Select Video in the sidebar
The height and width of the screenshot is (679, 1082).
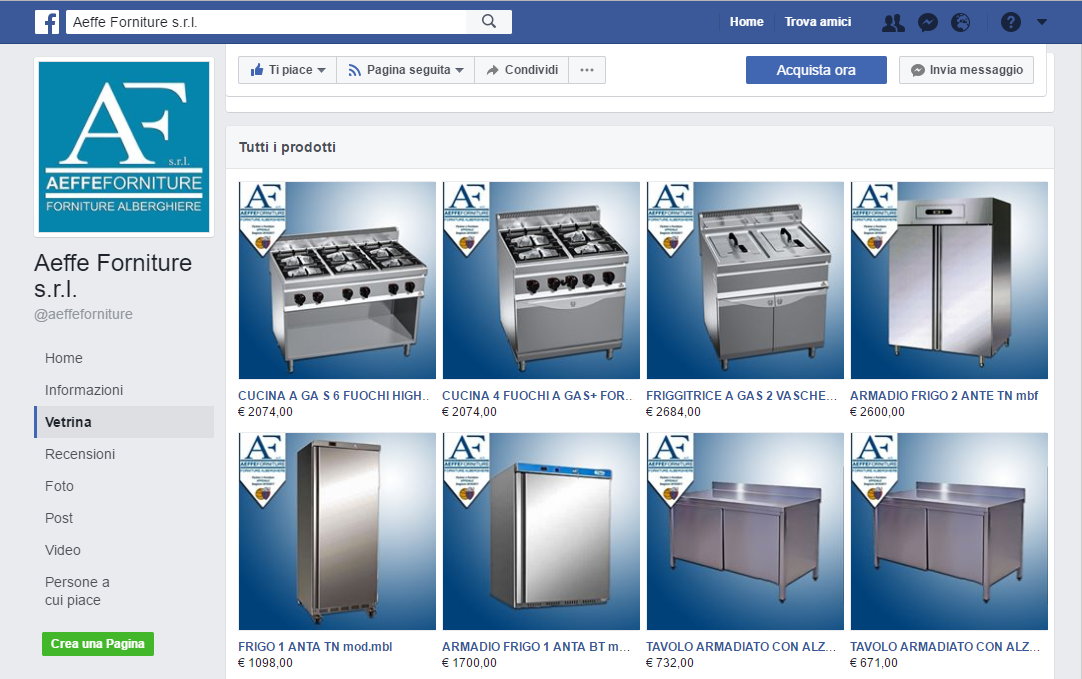click(63, 550)
